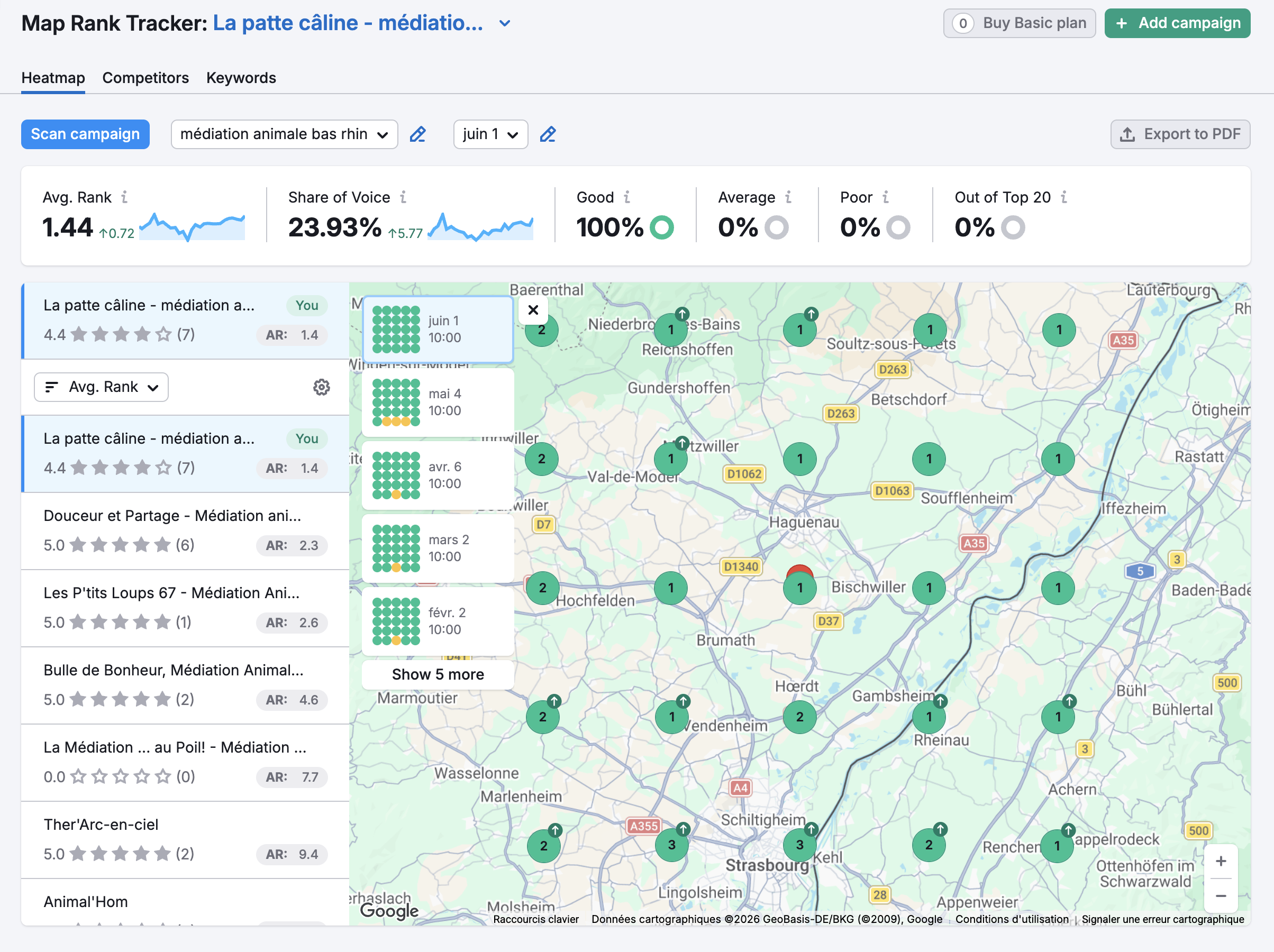Open the juin 1 date dropdown

tap(490, 134)
